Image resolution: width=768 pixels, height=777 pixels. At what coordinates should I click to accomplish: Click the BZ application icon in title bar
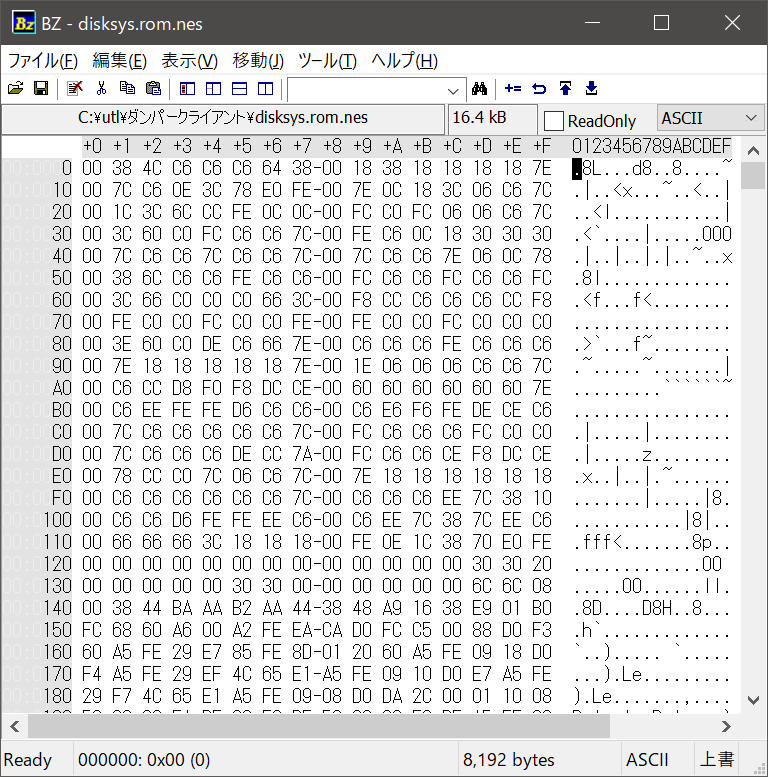click(24, 23)
